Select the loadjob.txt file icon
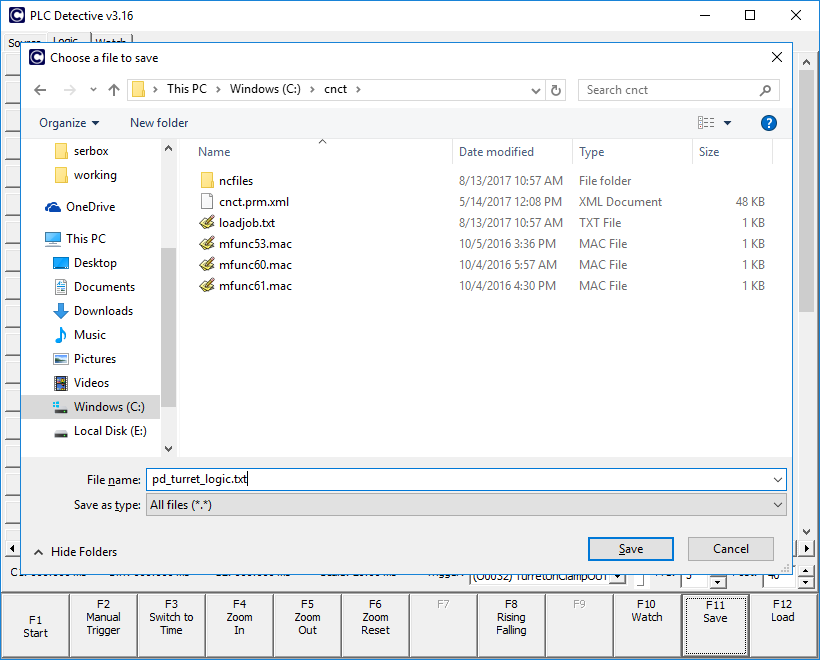This screenshot has height=660, width=820. [207, 222]
